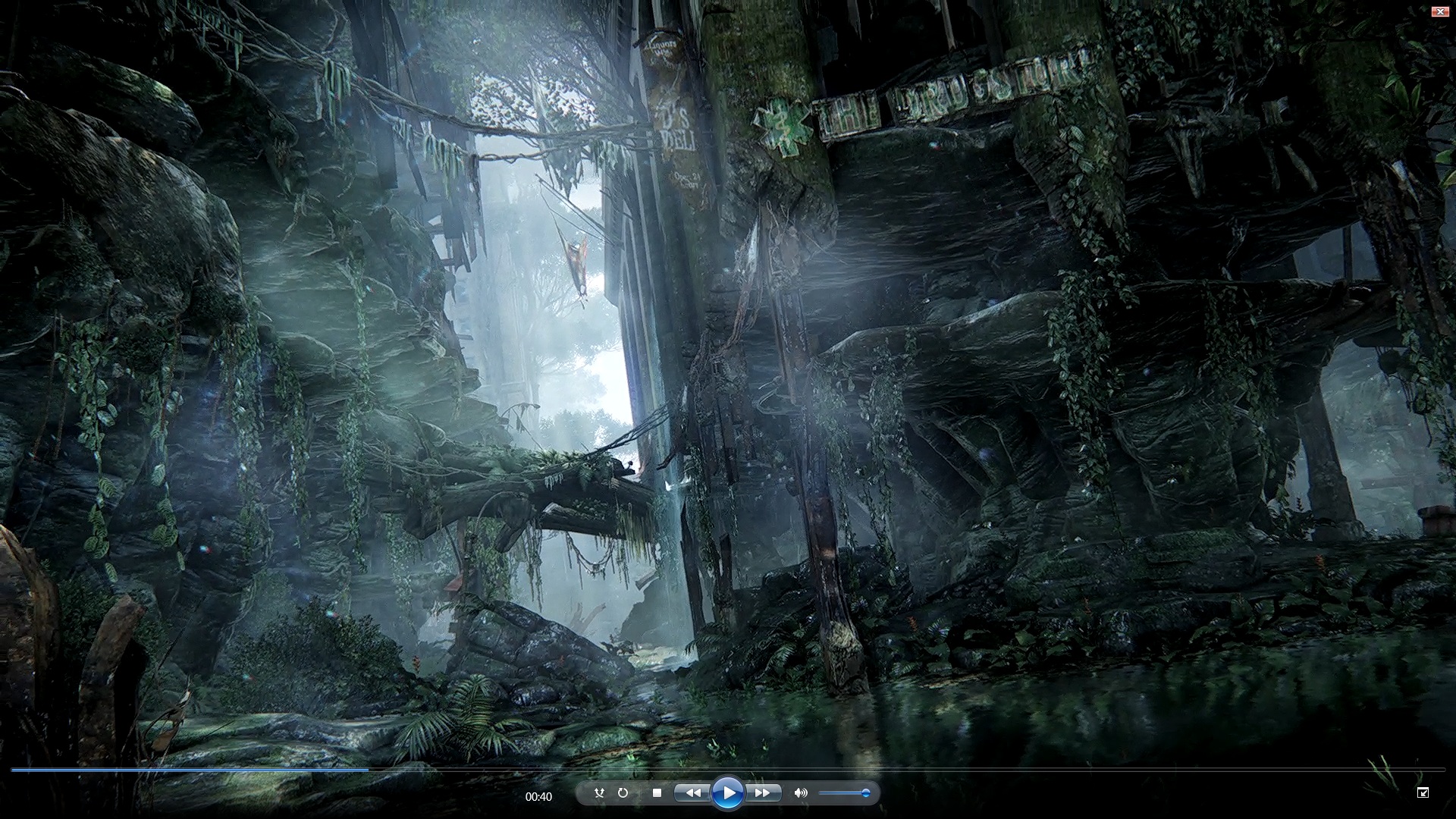1456x819 pixels.
Task: Close the player with red X
Action: [x=1439, y=11]
